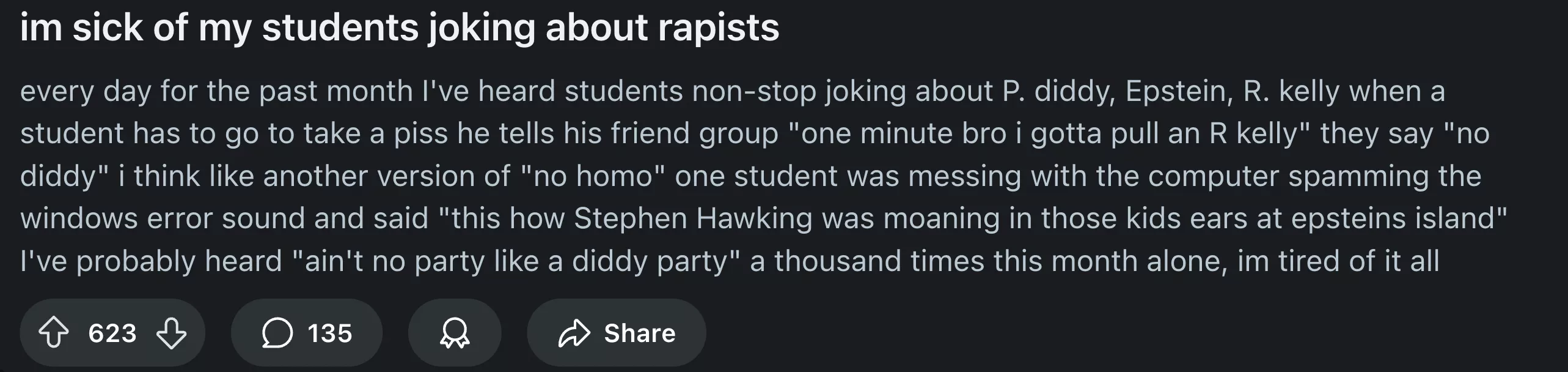Click the phrase "Stephen Hawking" in the post
The width and height of the screenshot is (1568, 372).
pos(693,218)
